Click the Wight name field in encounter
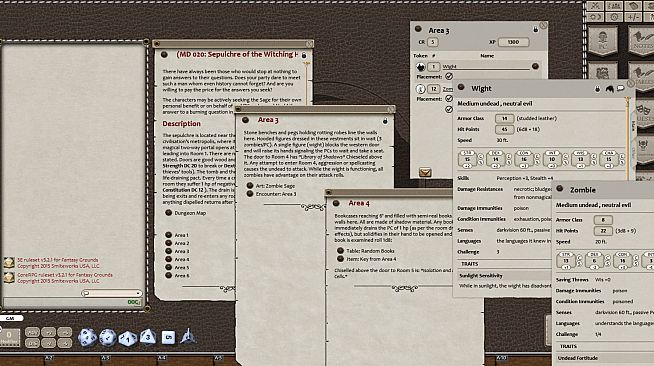654x366 pixels. point(486,67)
